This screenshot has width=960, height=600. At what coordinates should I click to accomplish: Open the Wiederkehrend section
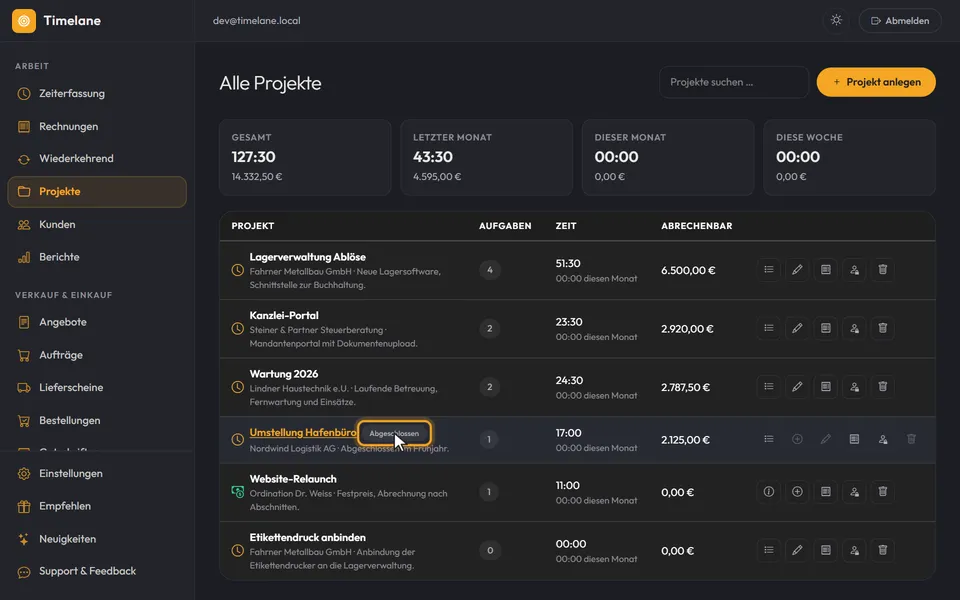pyautogui.click(x=97, y=159)
